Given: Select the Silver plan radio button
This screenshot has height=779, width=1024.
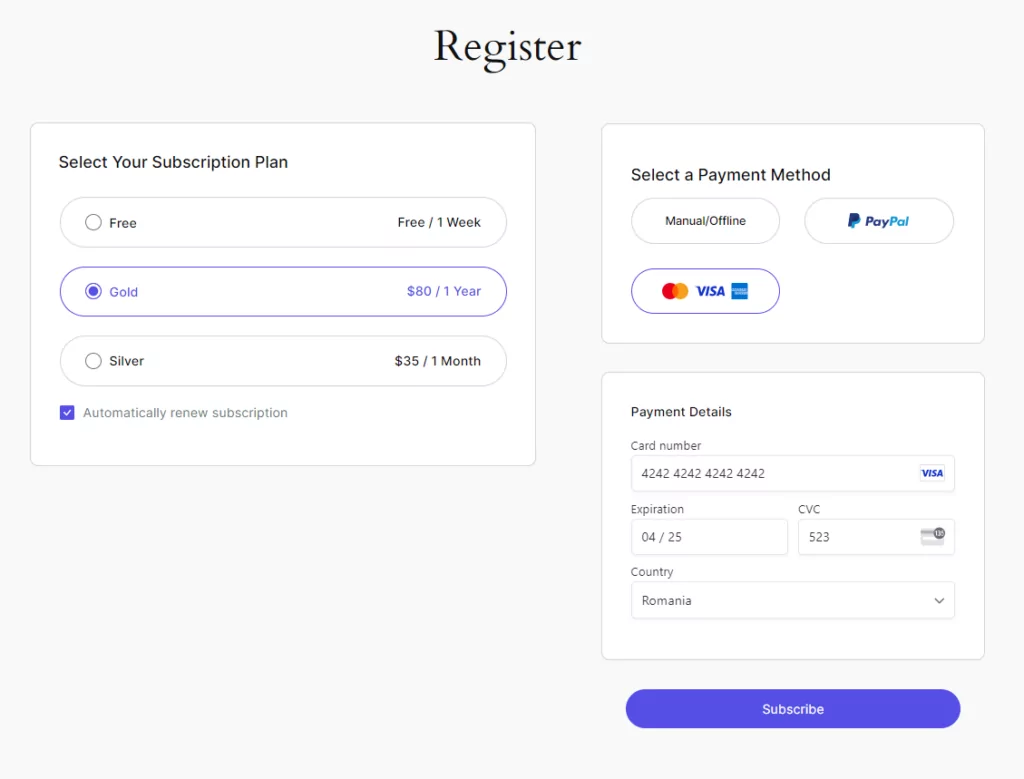Looking at the screenshot, I should point(93,361).
